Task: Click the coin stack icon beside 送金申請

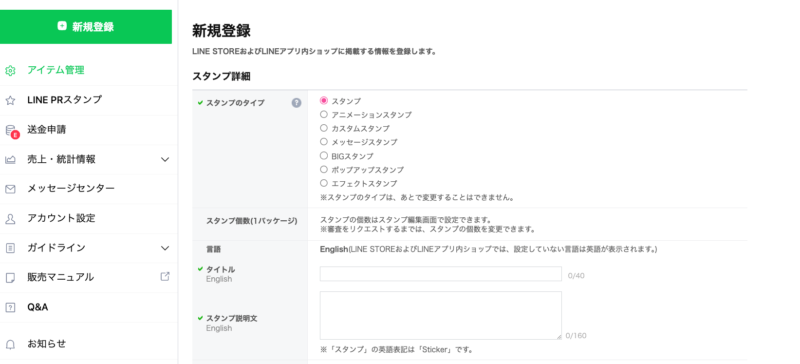Action: (11, 131)
